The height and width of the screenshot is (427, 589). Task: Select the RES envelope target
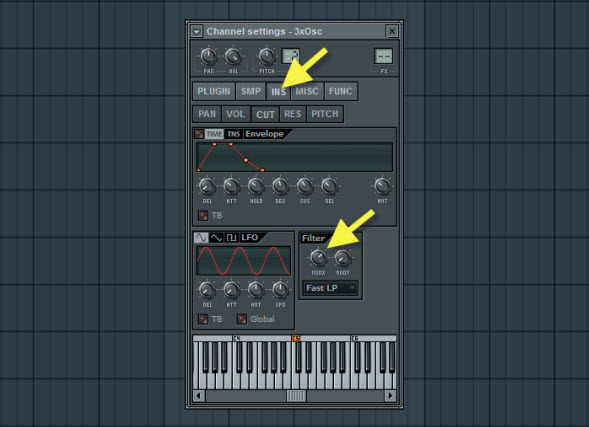point(293,114)
